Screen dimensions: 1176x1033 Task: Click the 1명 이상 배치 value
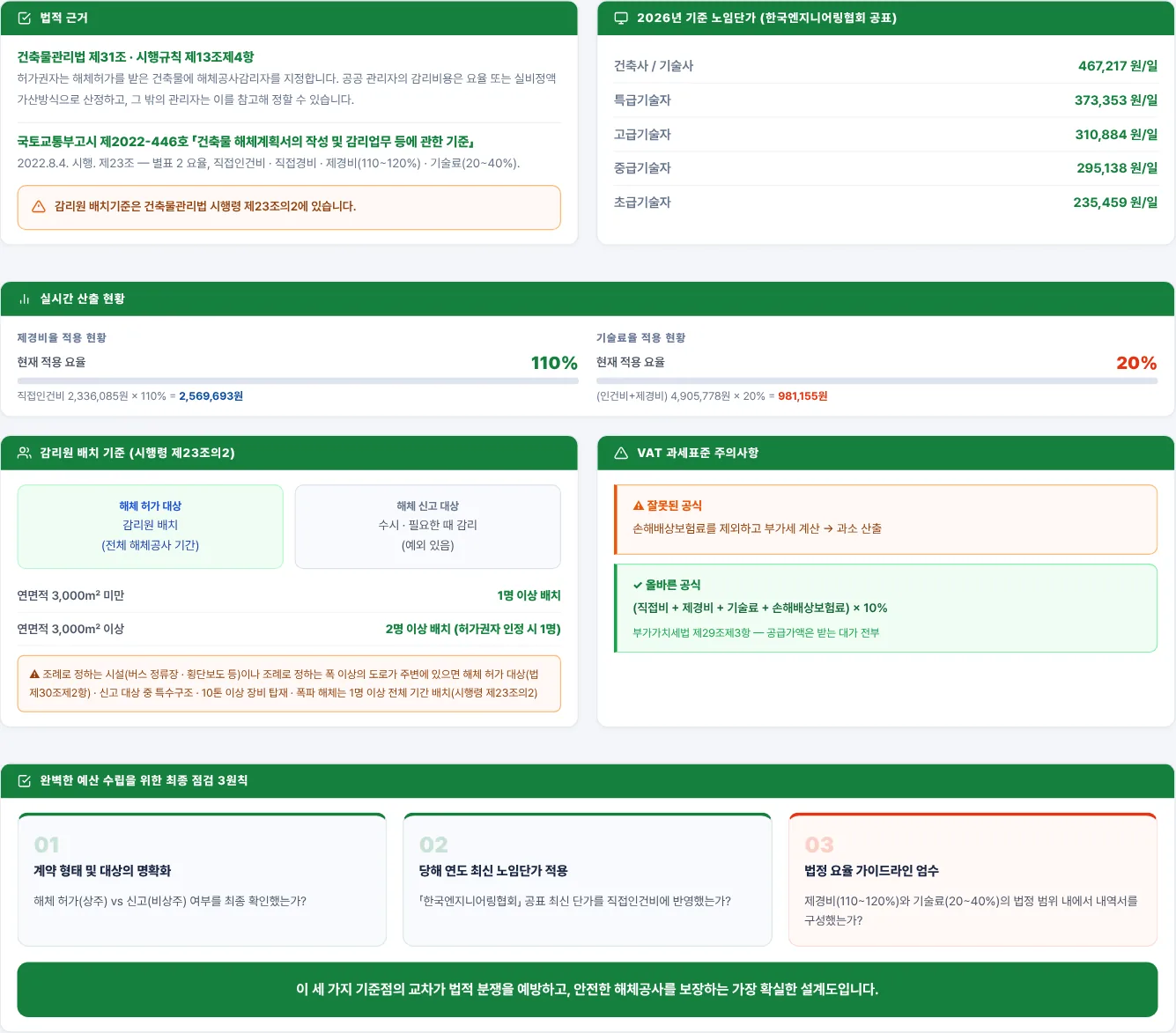pyautogui.click(x=529, y=596)
